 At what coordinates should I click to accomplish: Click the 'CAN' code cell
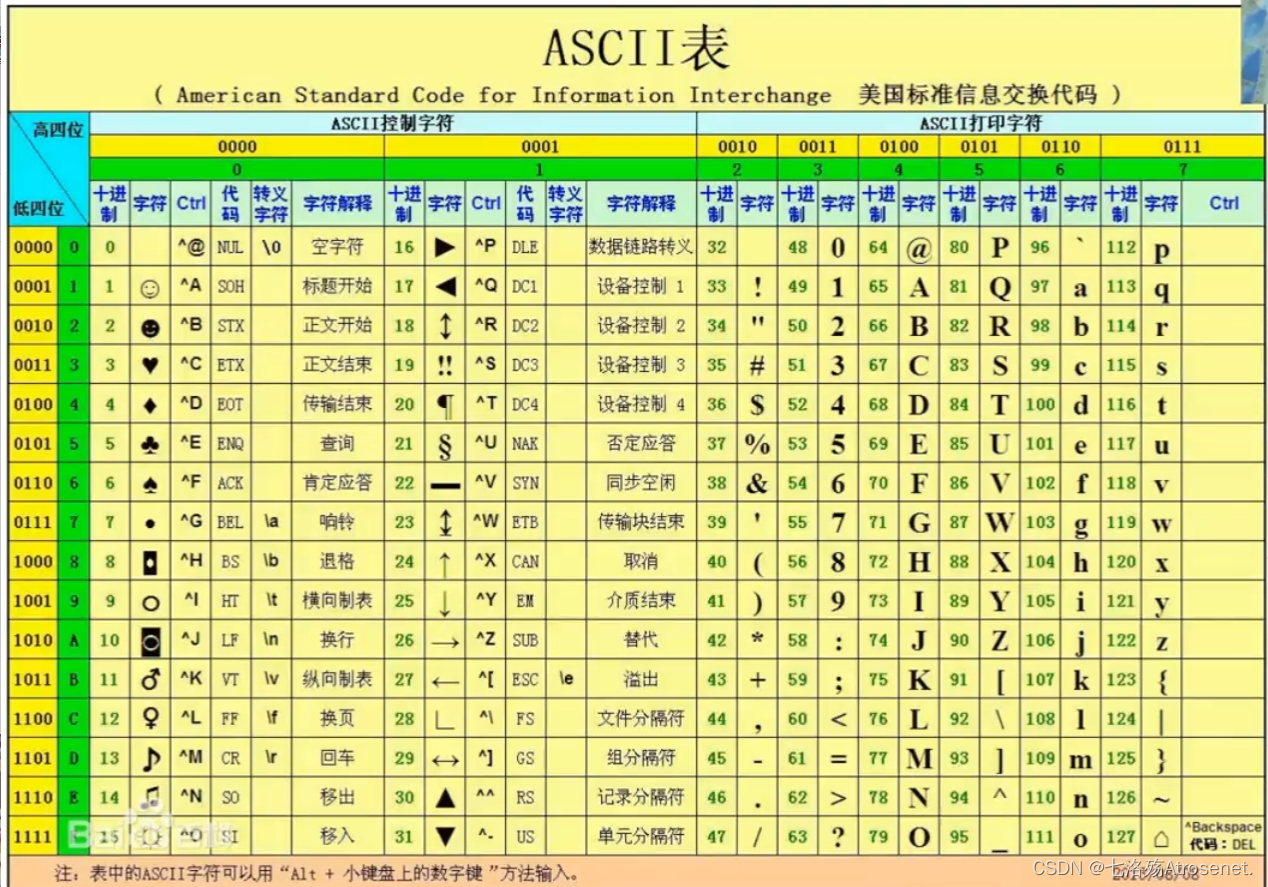pos(525,561)
